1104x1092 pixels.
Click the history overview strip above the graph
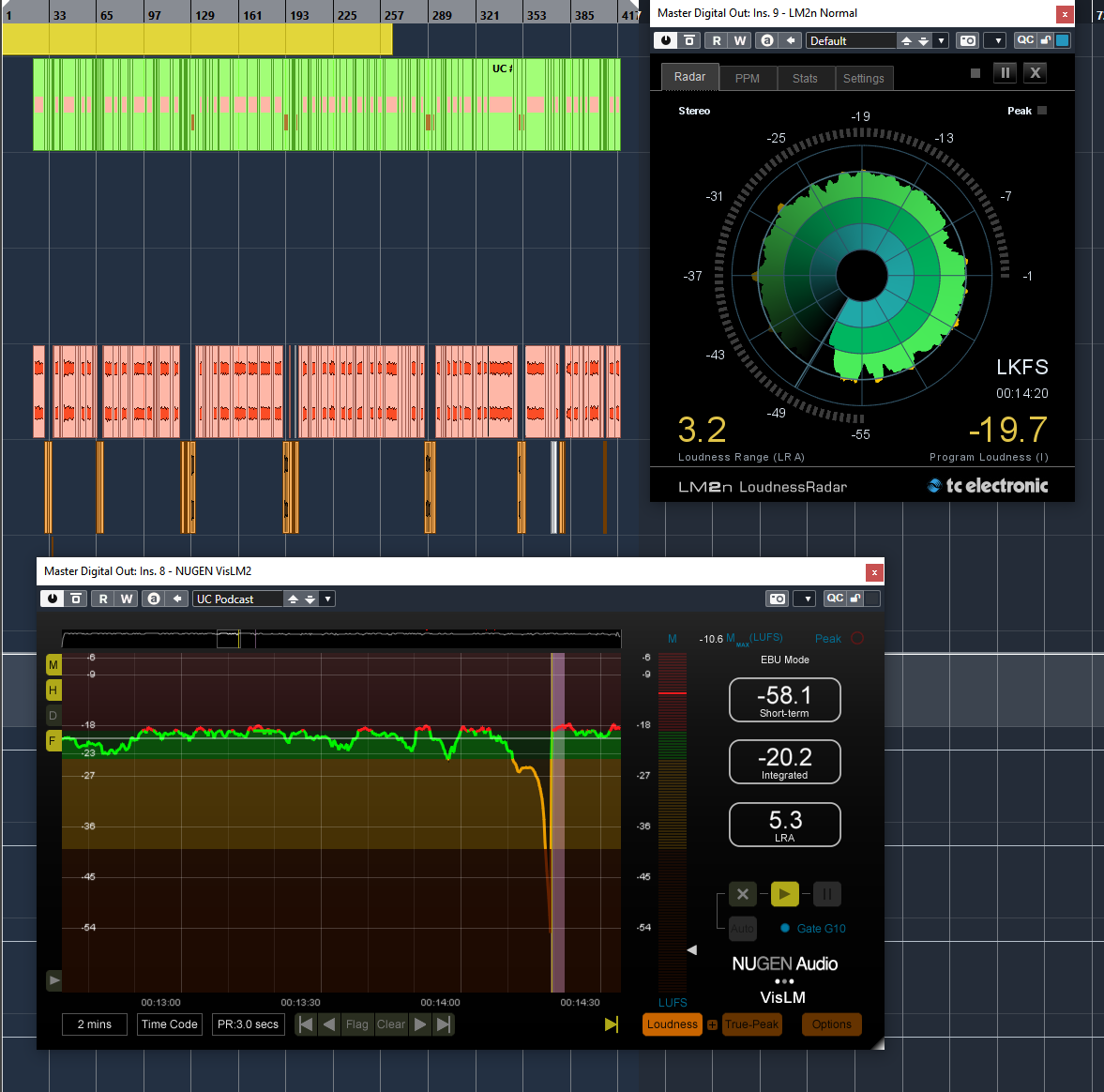click(341, 639)
